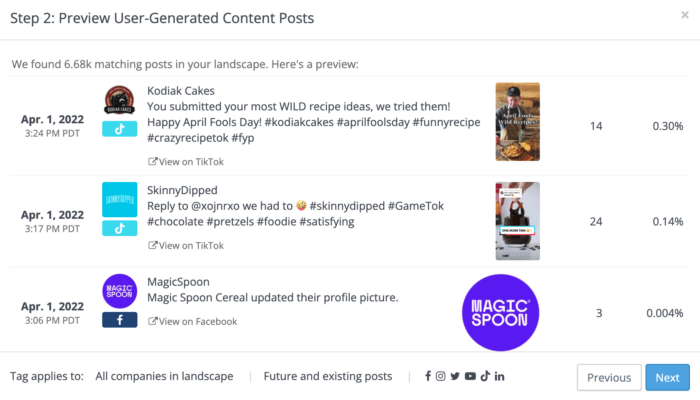Click TikTok badge under Kodiak Cakes logo

tap(119, 129)
